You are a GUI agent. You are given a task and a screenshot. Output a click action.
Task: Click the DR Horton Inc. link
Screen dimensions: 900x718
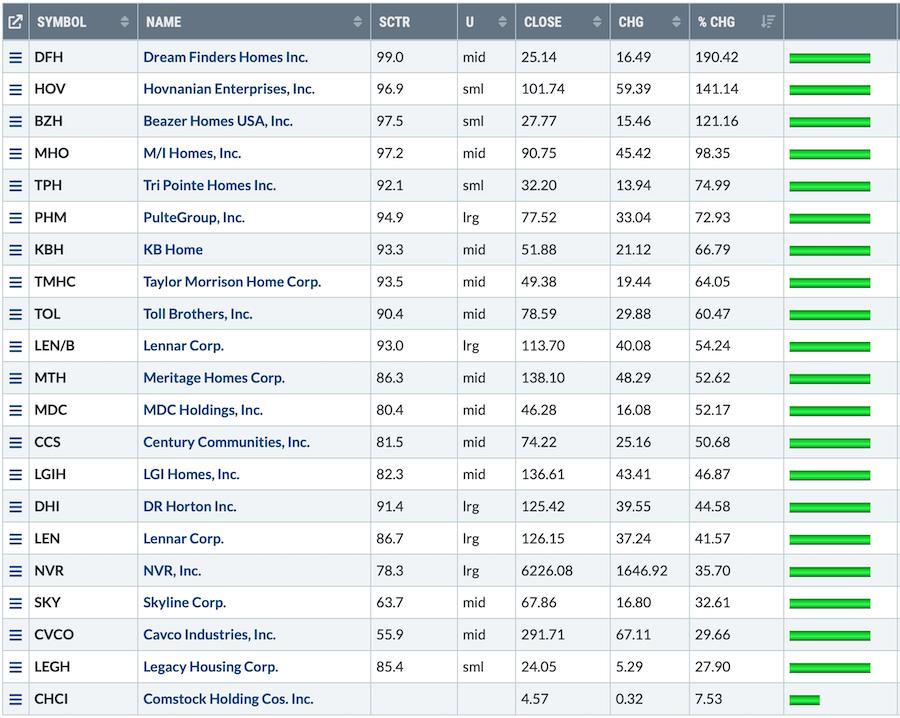click(x=189, y=506)
